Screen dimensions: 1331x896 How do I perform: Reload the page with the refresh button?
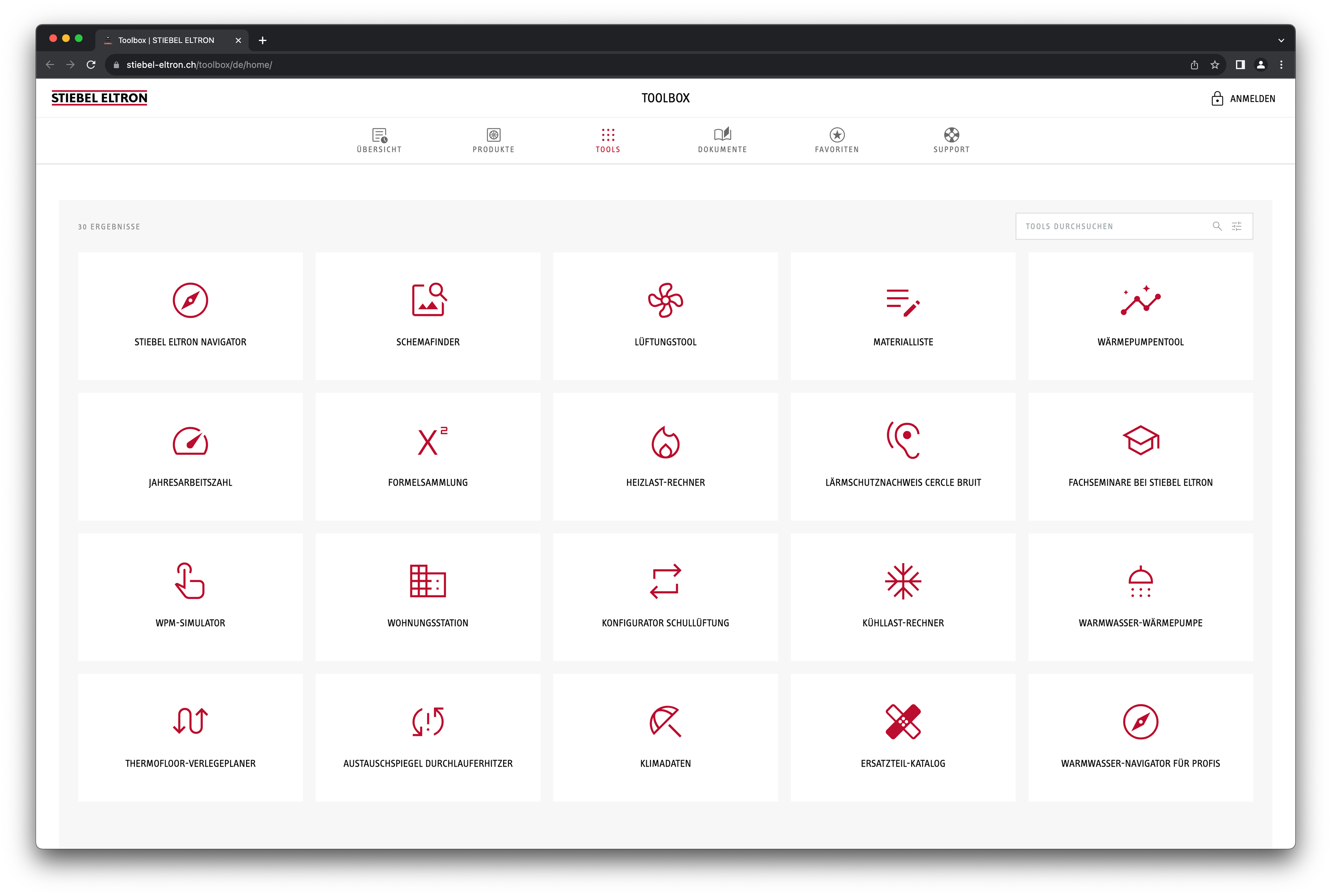[x=91, y=65]
